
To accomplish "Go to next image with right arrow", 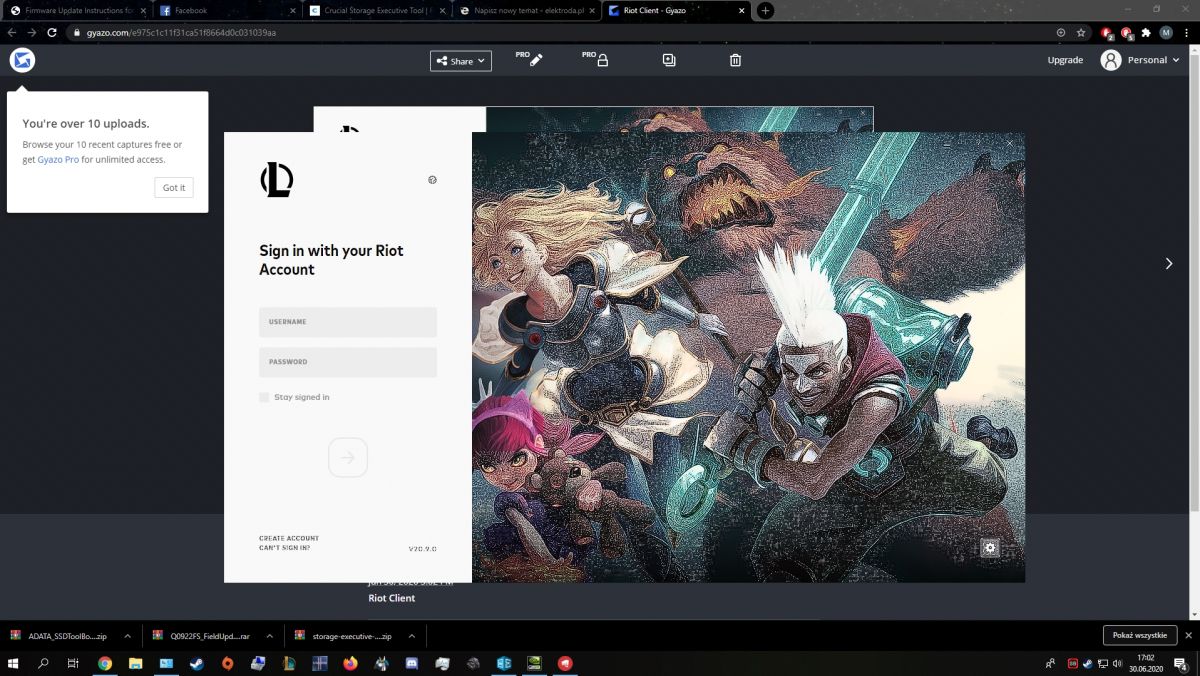I will (1169, 263).
